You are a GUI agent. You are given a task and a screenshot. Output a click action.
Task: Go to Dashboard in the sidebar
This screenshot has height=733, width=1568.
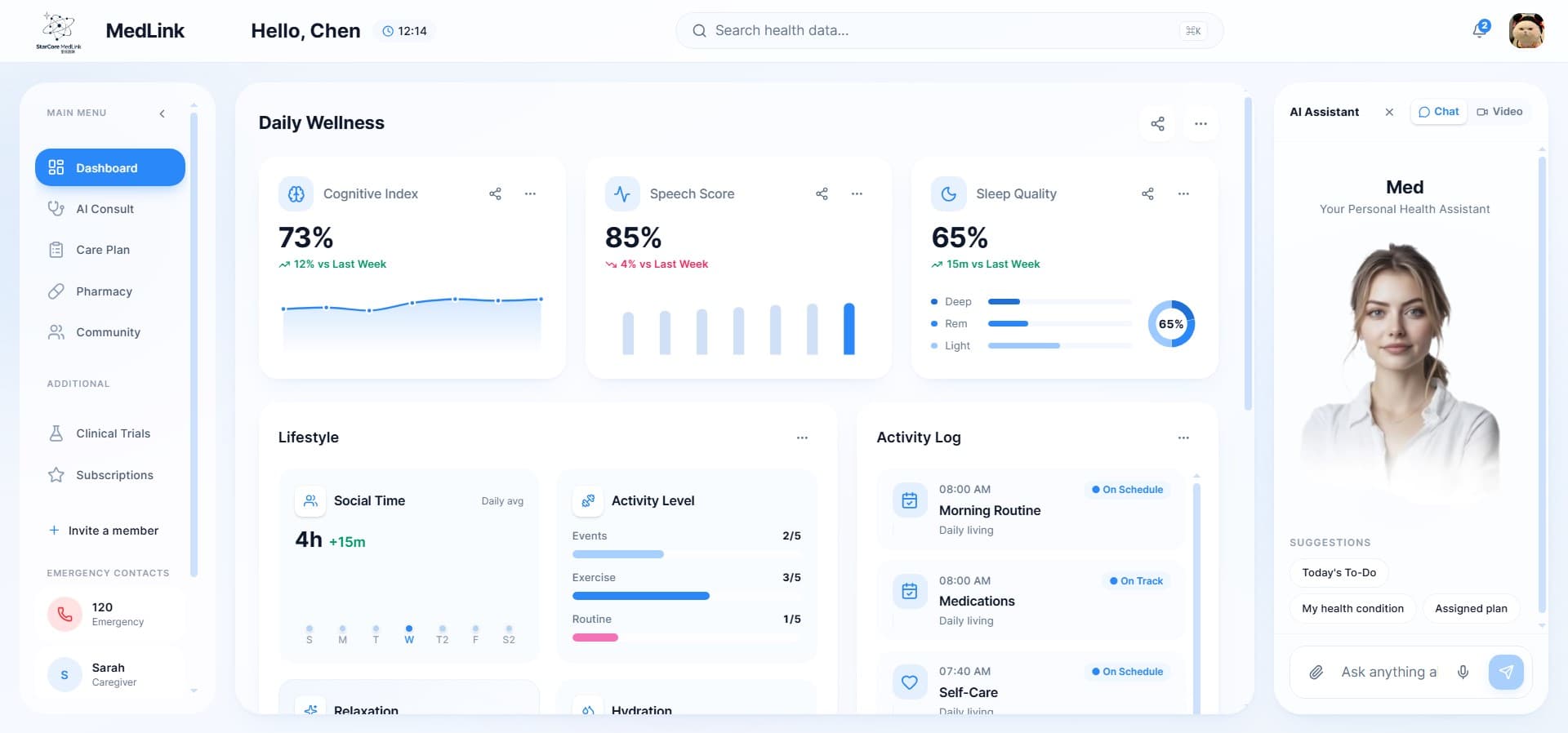pos(110,167)
